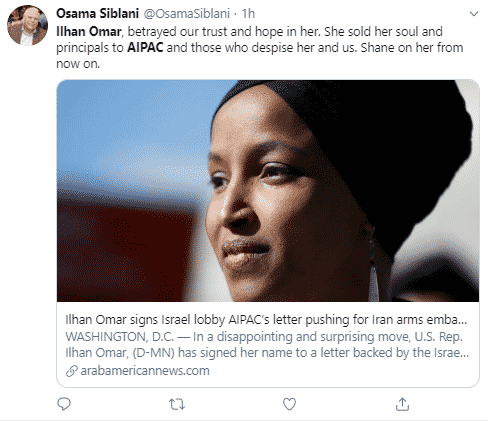Open the tweet via the 1h timestamp
488x421 pixels.
tap(248, 14)
